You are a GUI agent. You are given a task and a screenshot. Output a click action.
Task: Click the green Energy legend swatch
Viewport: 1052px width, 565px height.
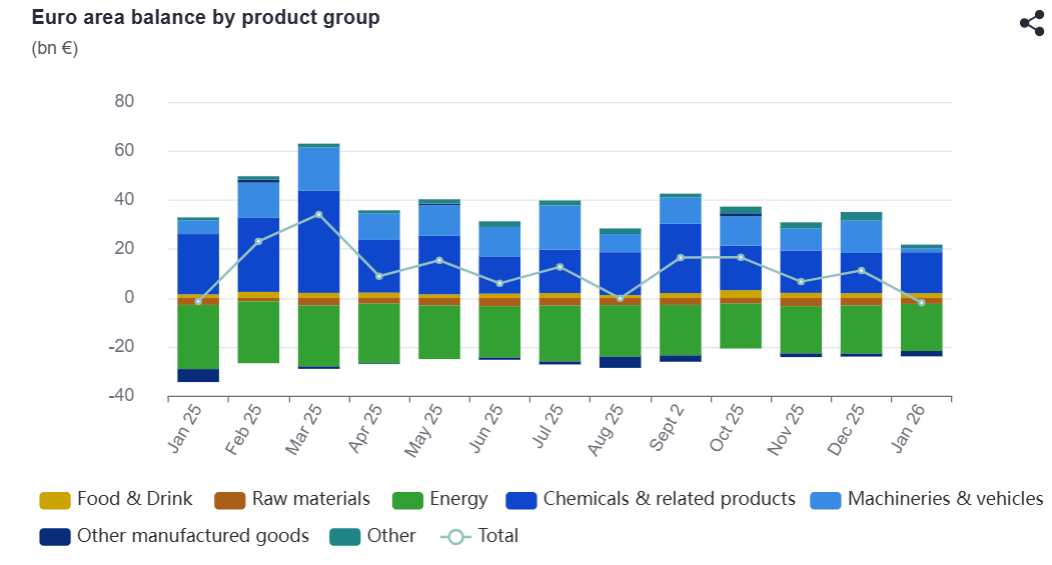[x=408, y=499]
